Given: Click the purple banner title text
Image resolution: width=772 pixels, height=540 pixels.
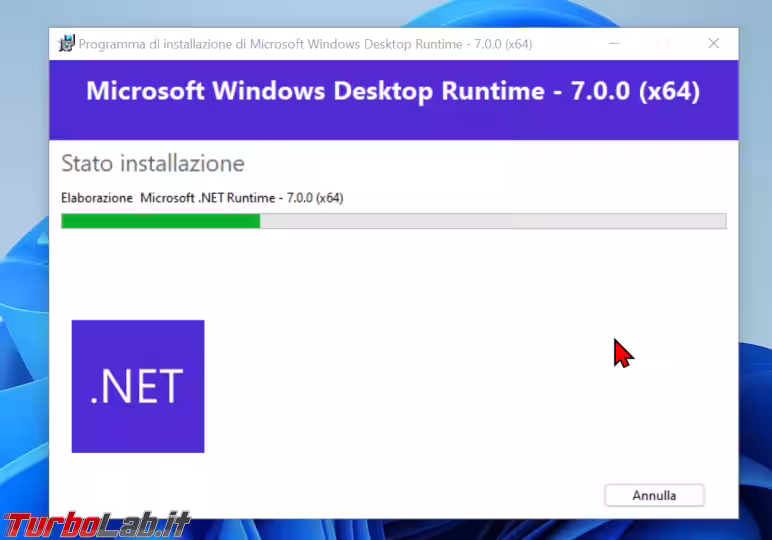Looking at the screenshot, I should pyautogui.click(x=393, y=91).
